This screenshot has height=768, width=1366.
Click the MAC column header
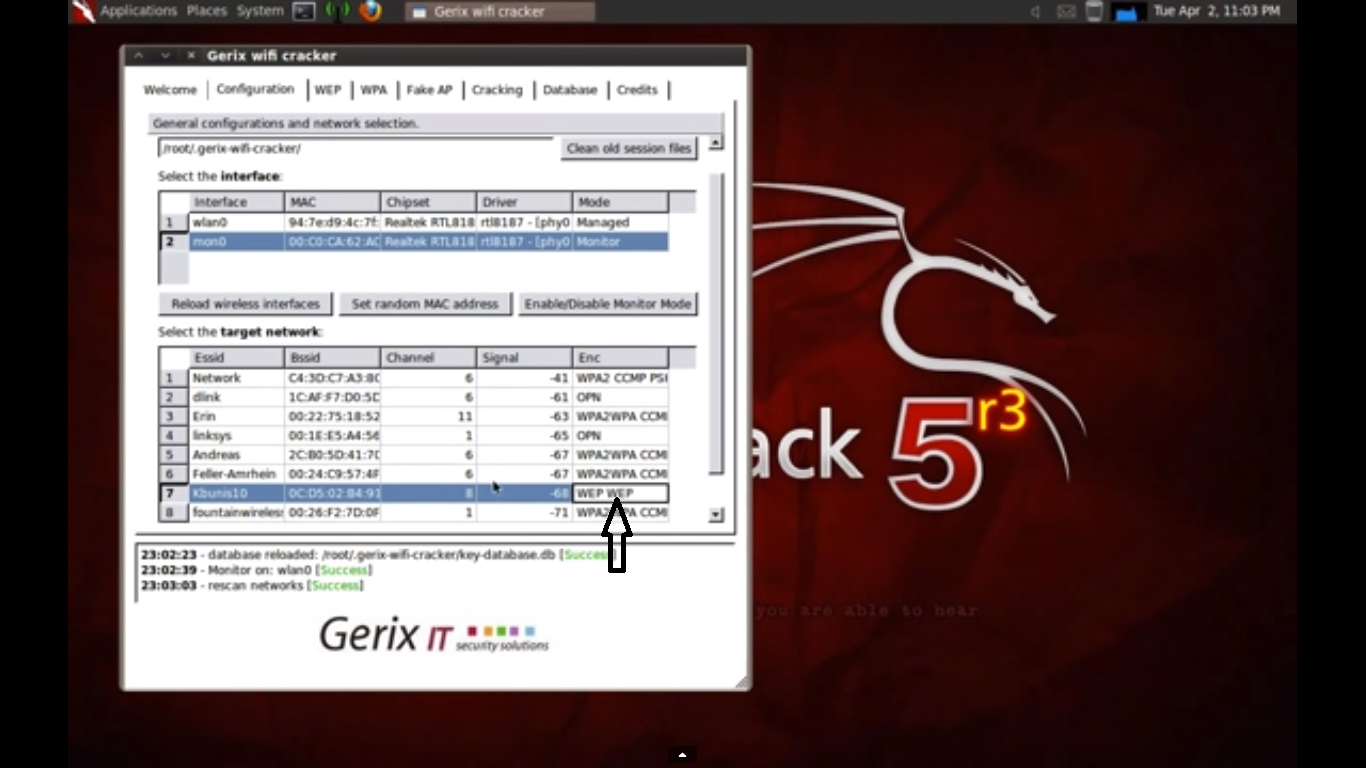click(332, 202)
